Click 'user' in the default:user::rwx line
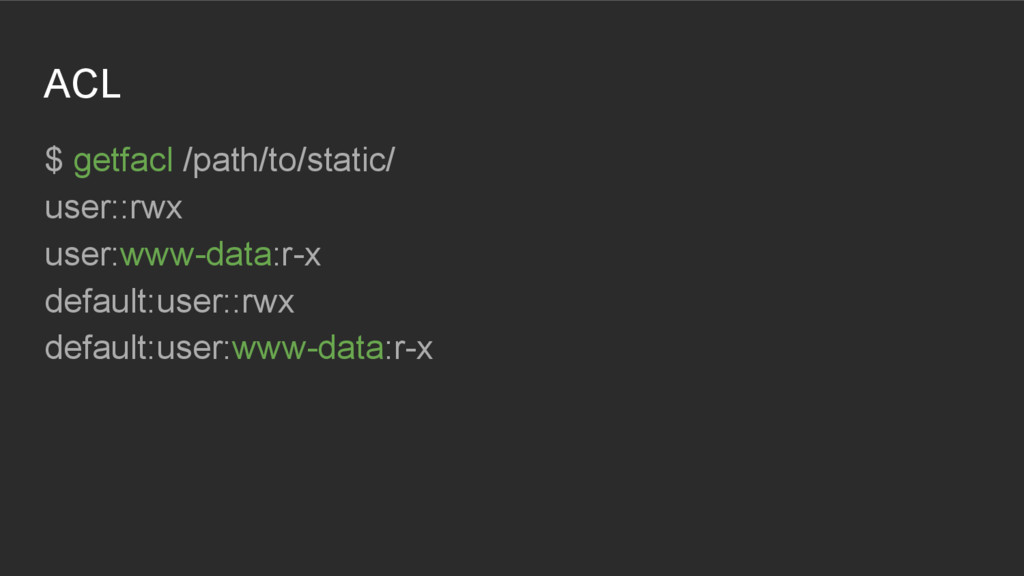1024x576 pixels. click(x=189, y=303)
